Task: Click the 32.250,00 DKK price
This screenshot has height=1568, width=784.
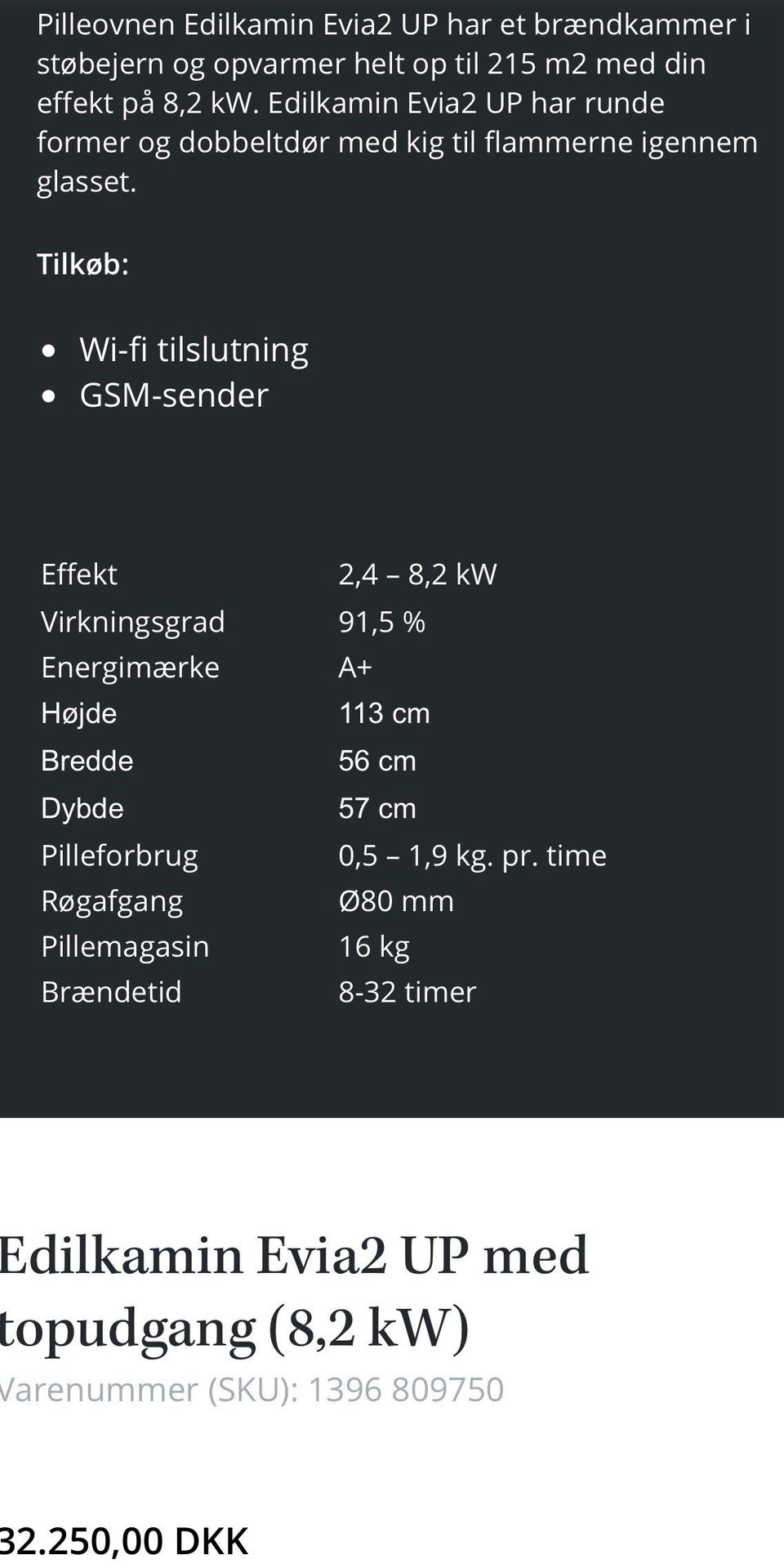Action: point(124,1541)
